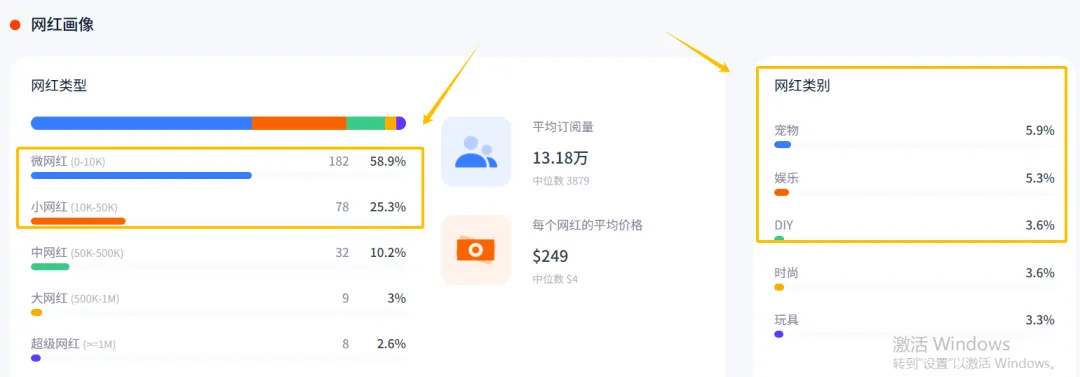The image size is (1080, 377).
Task: Click the 3% percentage value
Action: 396,298
